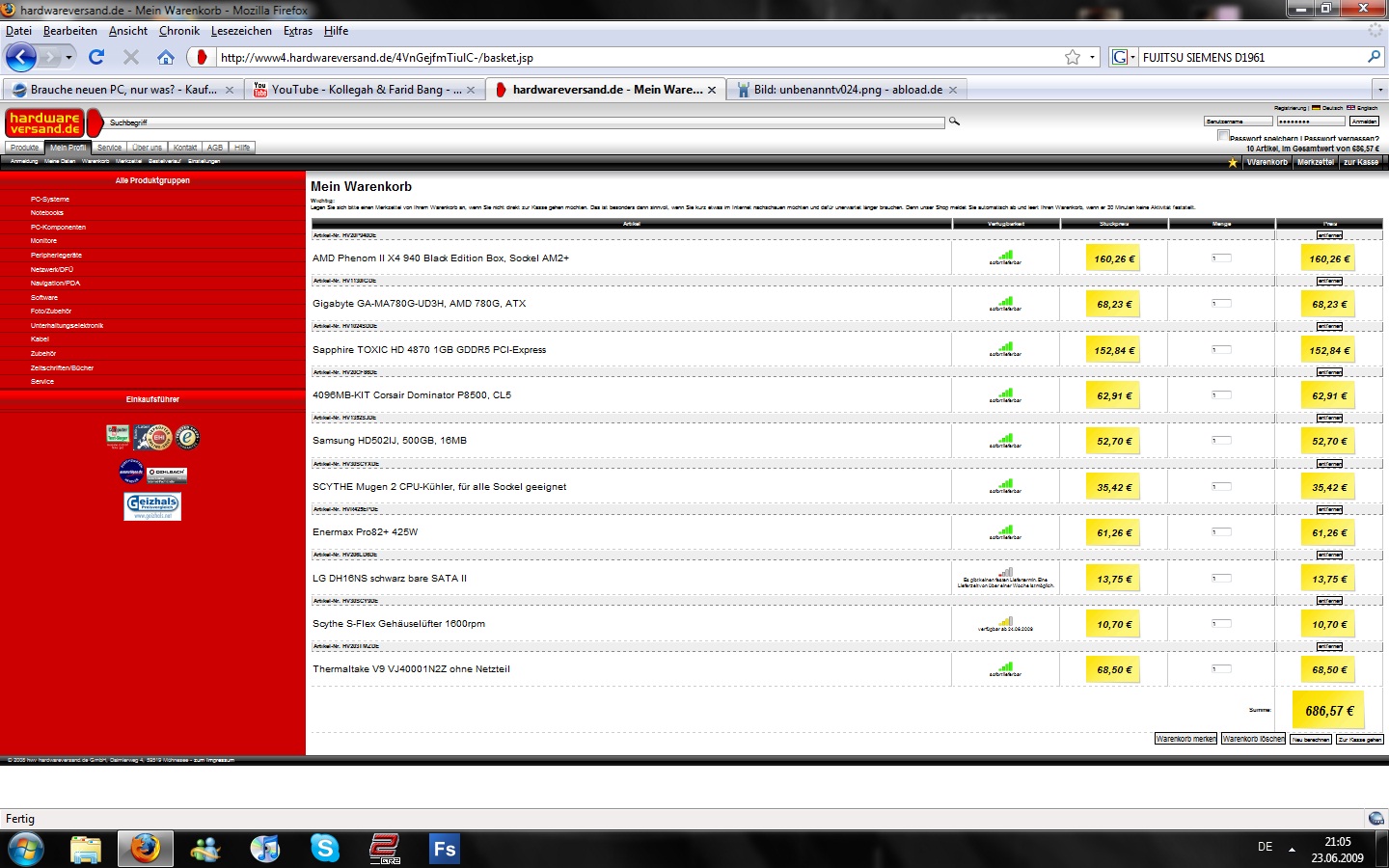Close the 'Brauche neuen PC' tab
1389x868 pixels.
coord(230,90)
